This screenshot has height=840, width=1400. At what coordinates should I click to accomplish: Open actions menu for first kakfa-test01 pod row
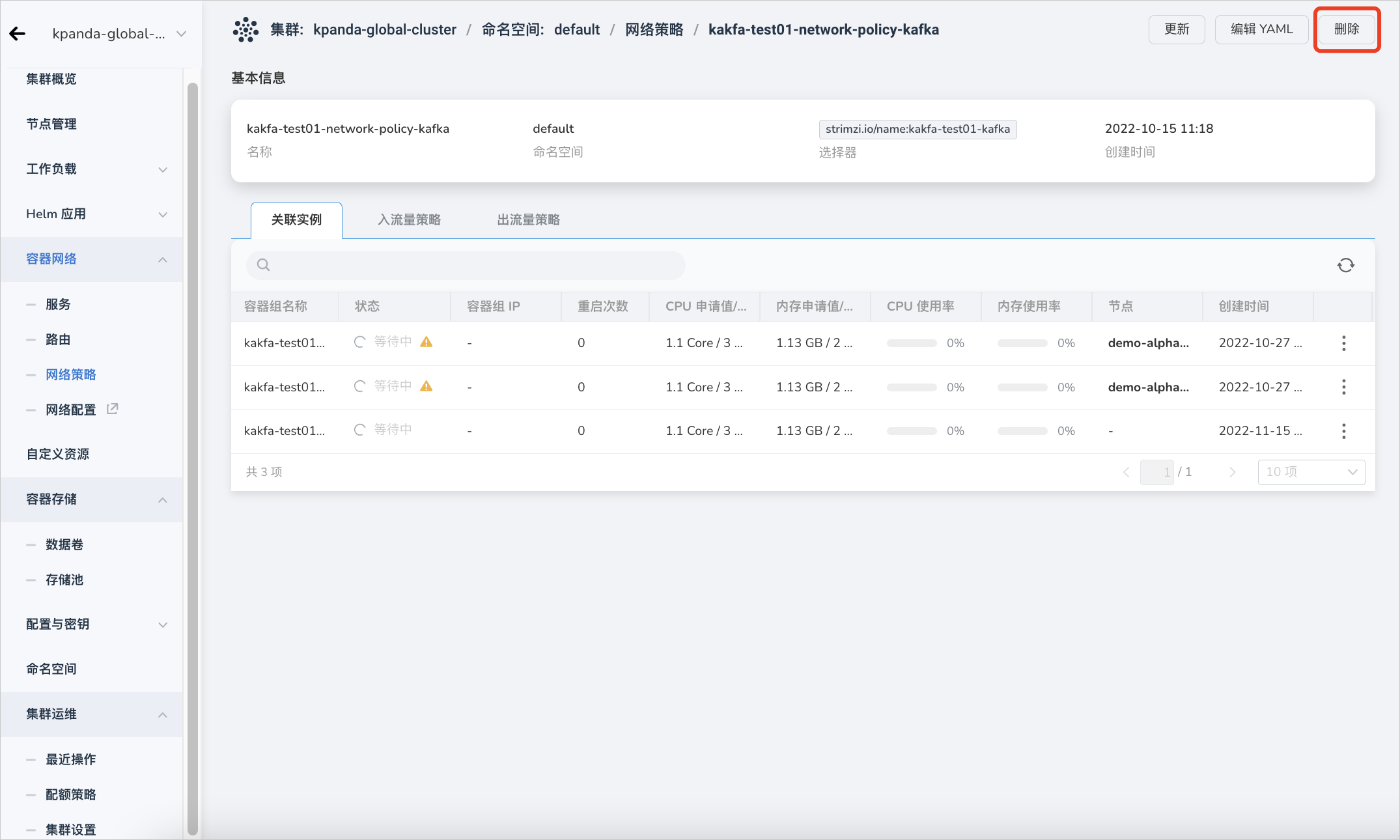tap(1344, 343)
